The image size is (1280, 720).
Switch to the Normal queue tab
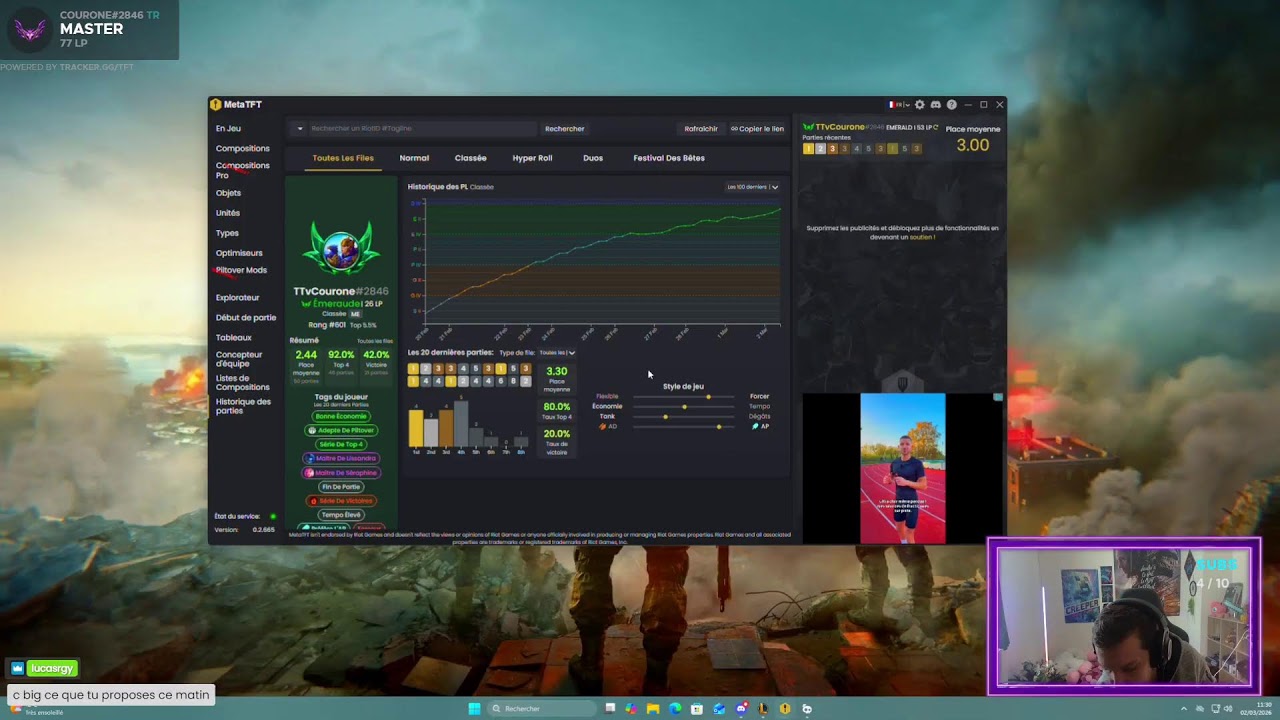(x=414, y=158)
